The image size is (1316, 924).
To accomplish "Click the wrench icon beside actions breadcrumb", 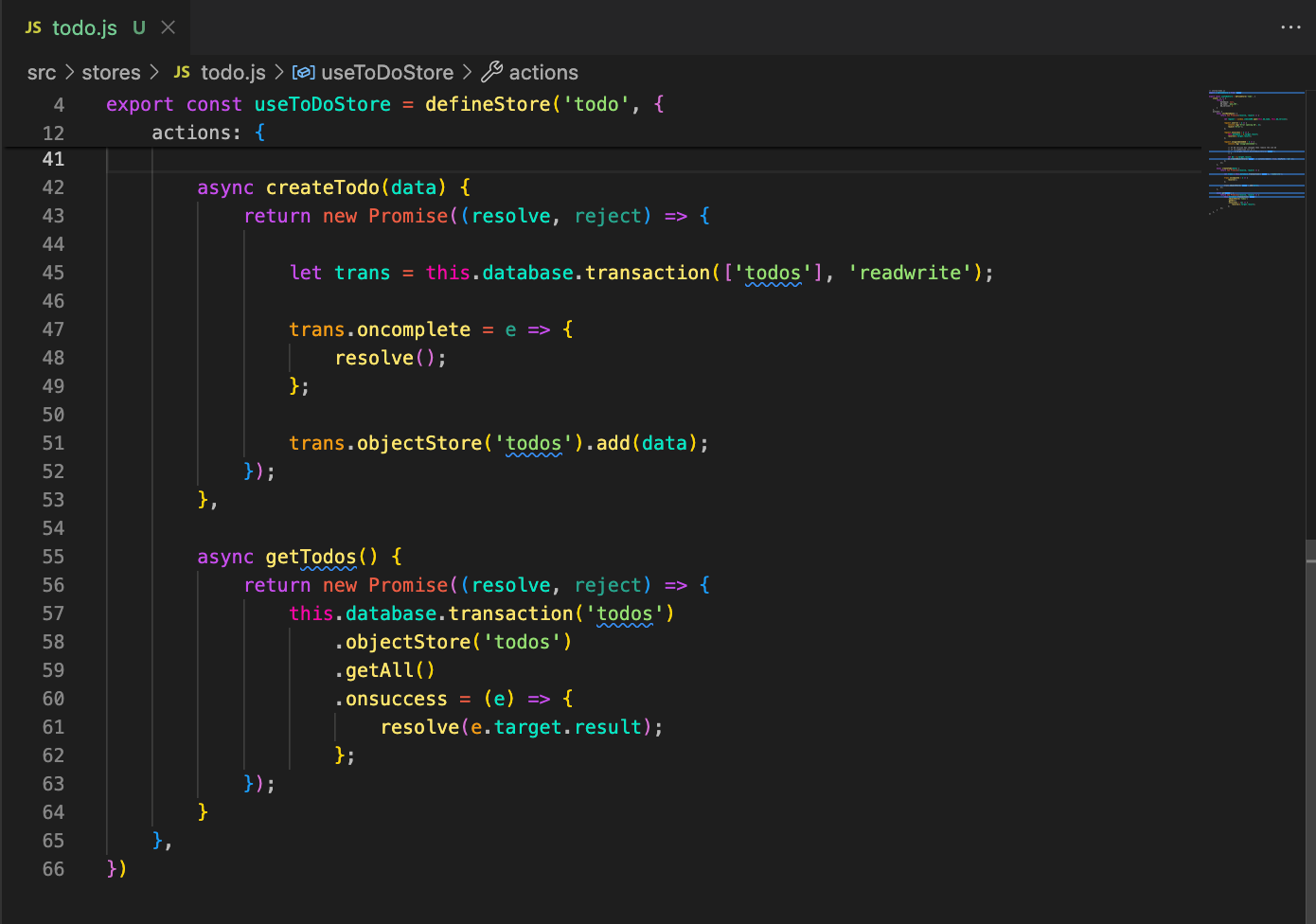I will [x=492, y=72].
